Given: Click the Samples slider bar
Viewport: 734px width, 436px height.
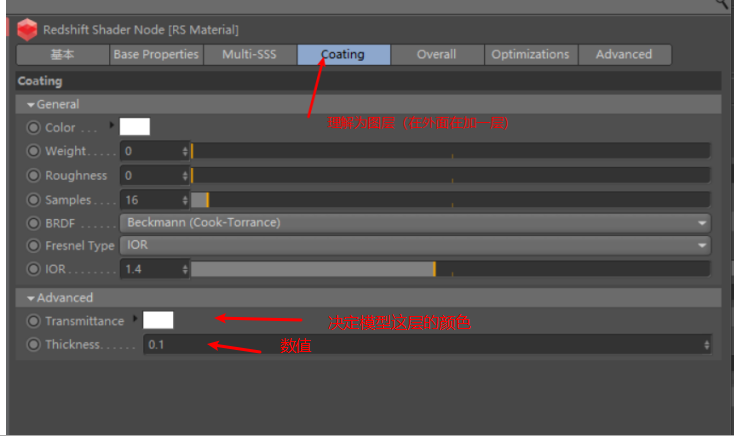Looking at the screenshot, I should coord(451,200).
